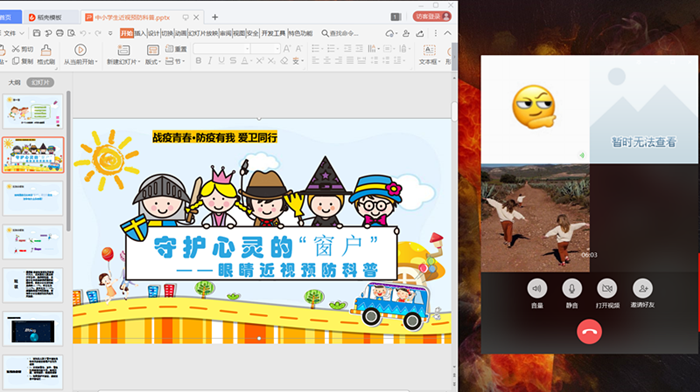Click the Cut (剪切) scissors icon

coord(16,49)
